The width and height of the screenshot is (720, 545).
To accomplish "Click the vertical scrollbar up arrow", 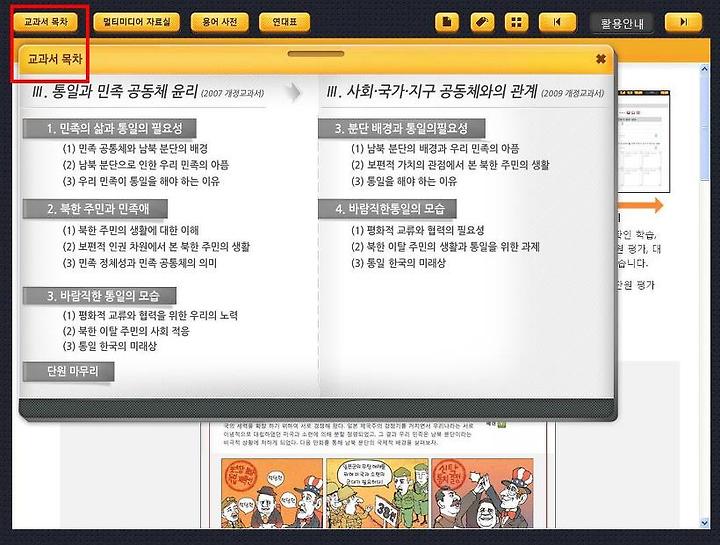I will tap(704, 69).
